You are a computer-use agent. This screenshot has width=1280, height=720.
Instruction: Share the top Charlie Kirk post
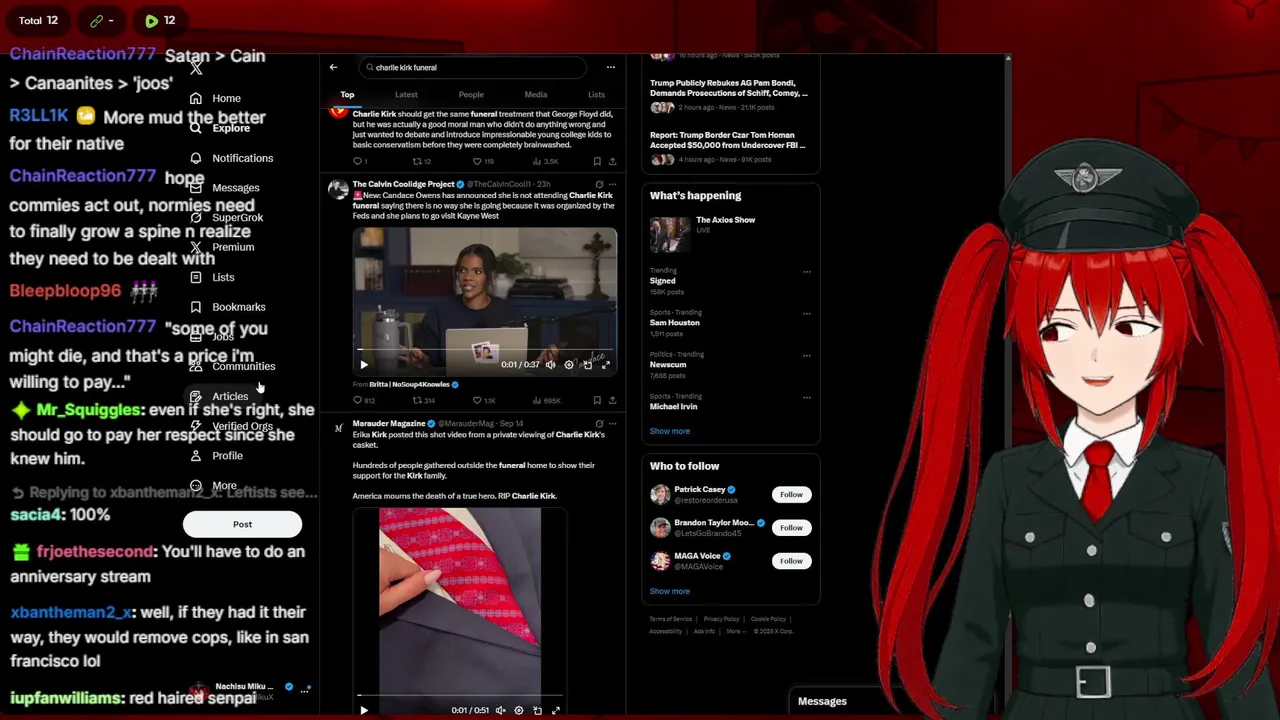pyautogui.click(x=612, y=161)
